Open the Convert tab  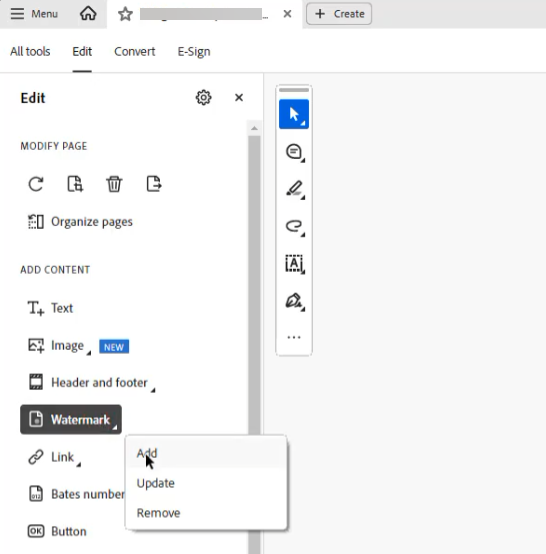pyautogui.click(x=135, y=52)
